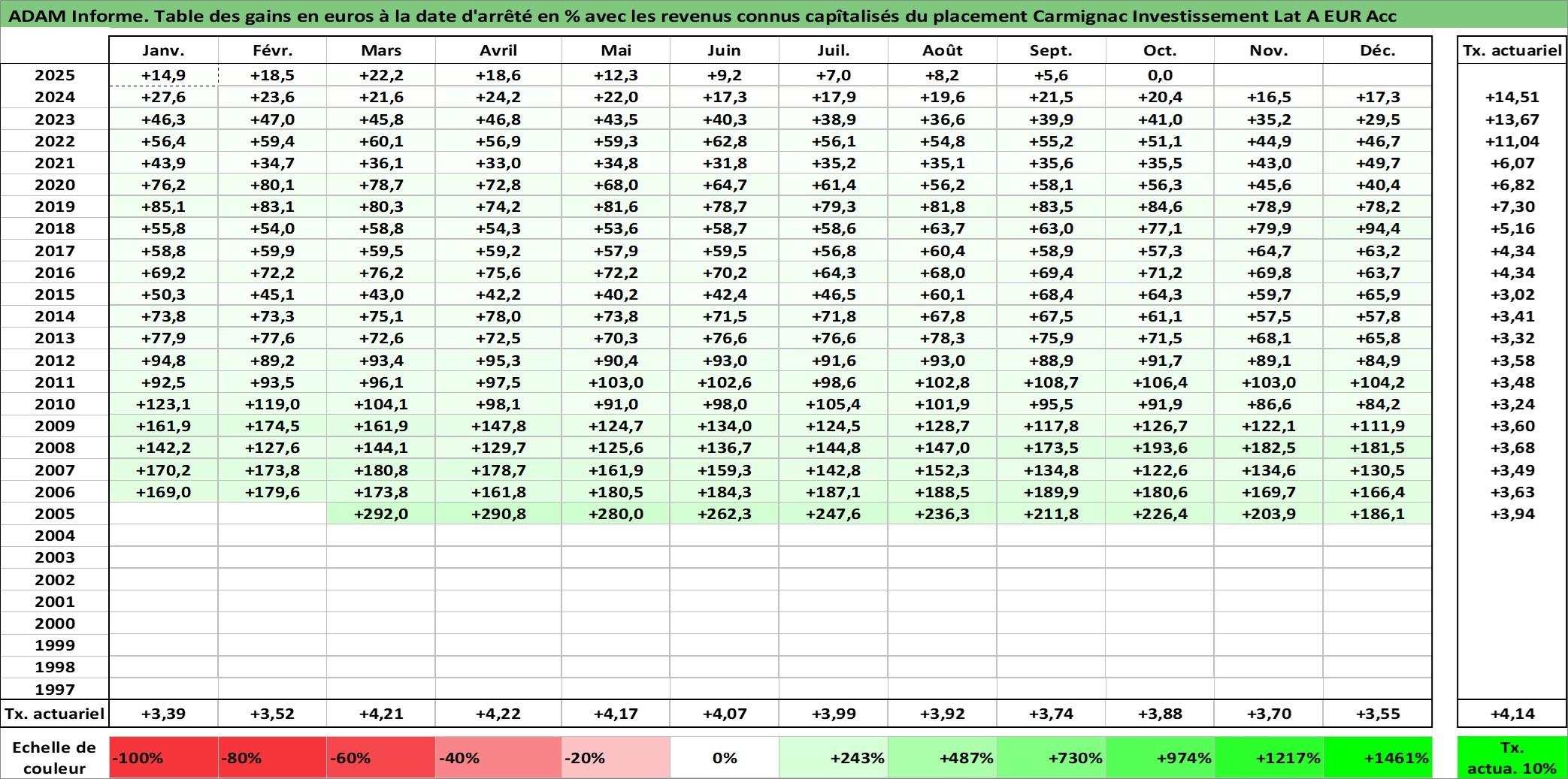Click the 2008 year row label
This screenshot has width=1568, height=779.
(55, 448)
